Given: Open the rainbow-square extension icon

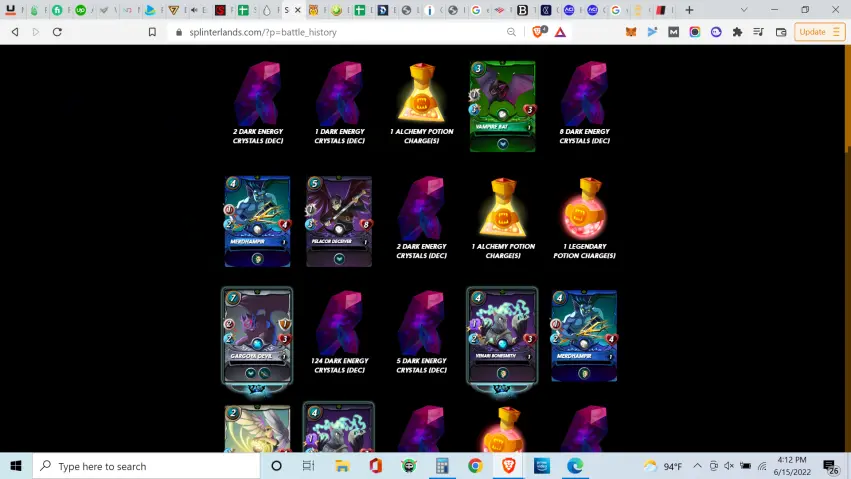Looking at the screenshot, I should (x=695, y=32).
